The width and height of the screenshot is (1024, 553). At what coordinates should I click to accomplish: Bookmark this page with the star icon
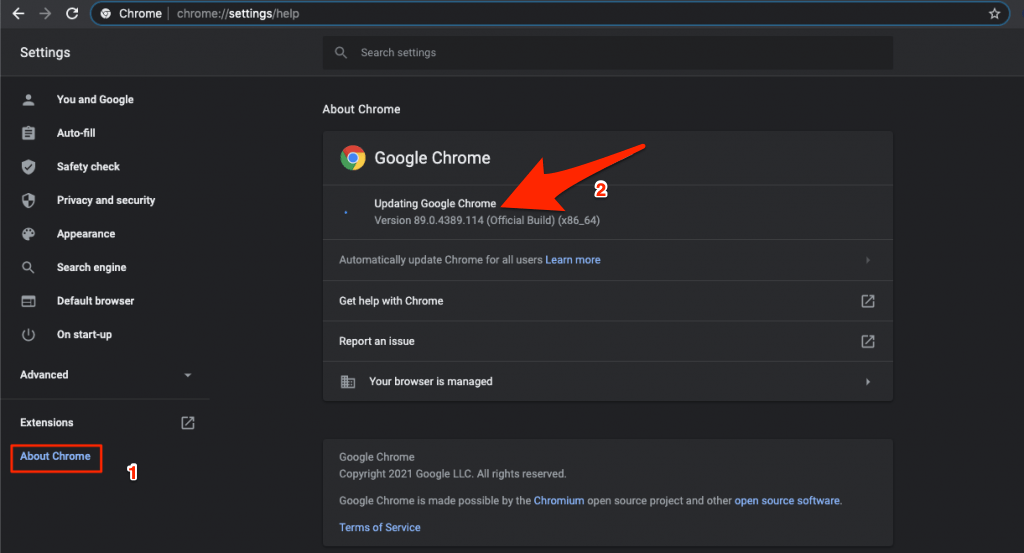pyautogui.click(x=994, y=14)
